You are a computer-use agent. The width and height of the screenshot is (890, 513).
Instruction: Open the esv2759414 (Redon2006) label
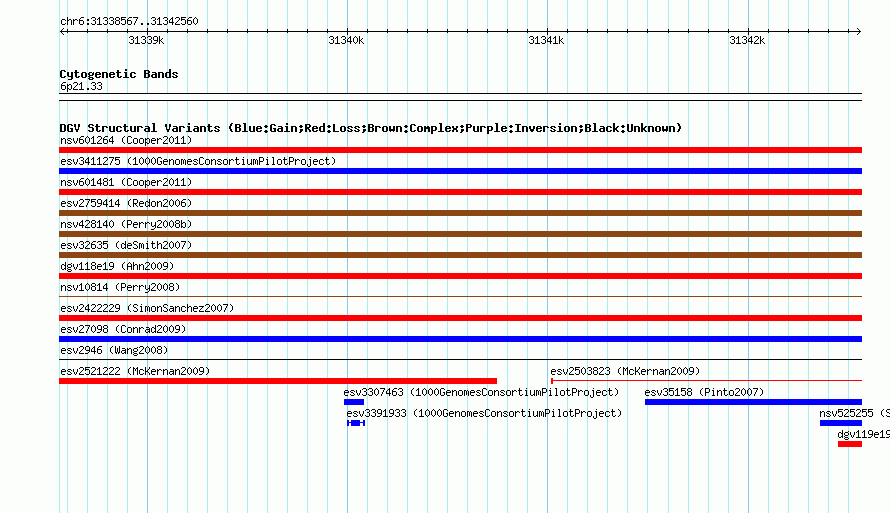126,203
